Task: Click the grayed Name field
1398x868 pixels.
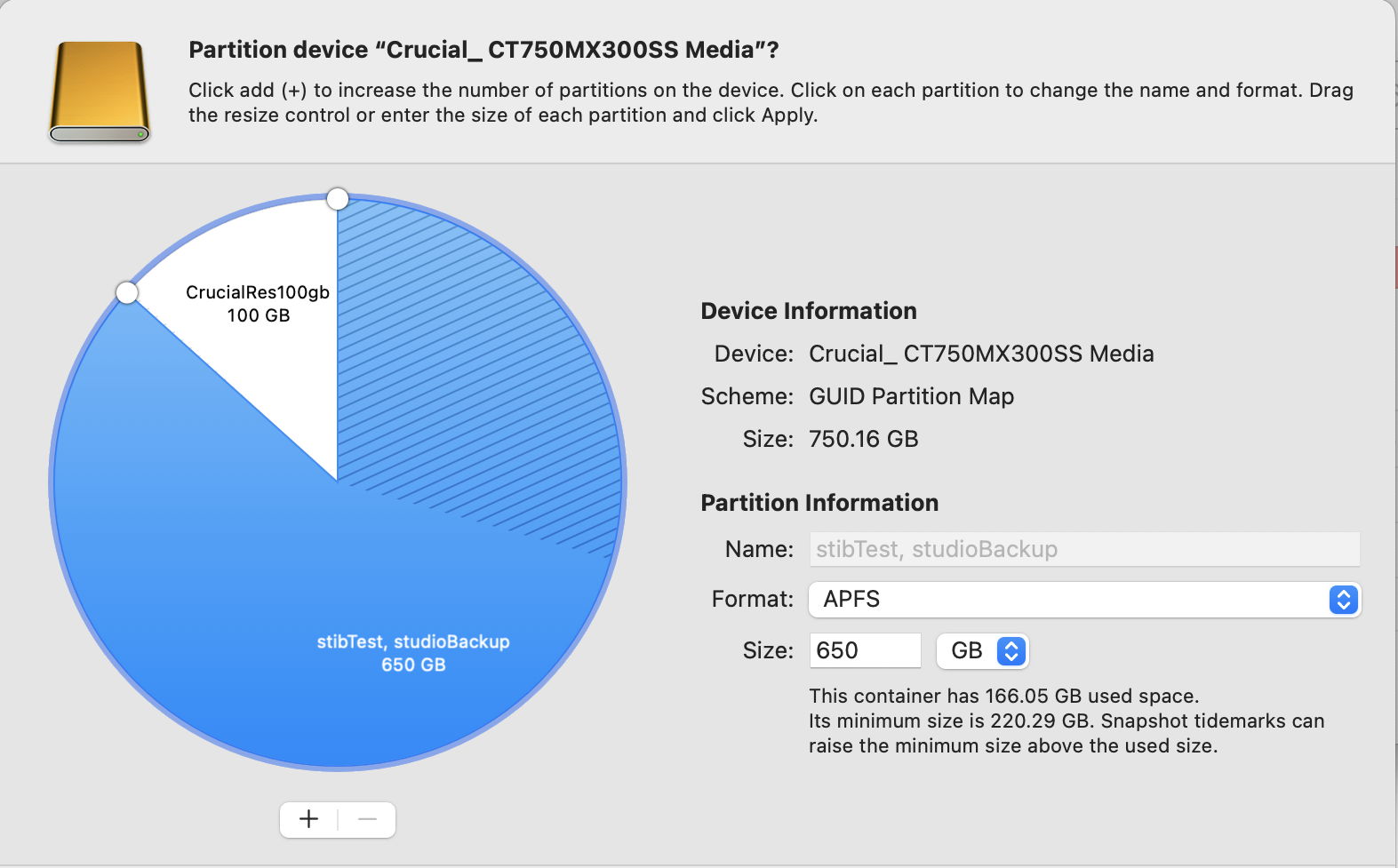Action: 1082,548
